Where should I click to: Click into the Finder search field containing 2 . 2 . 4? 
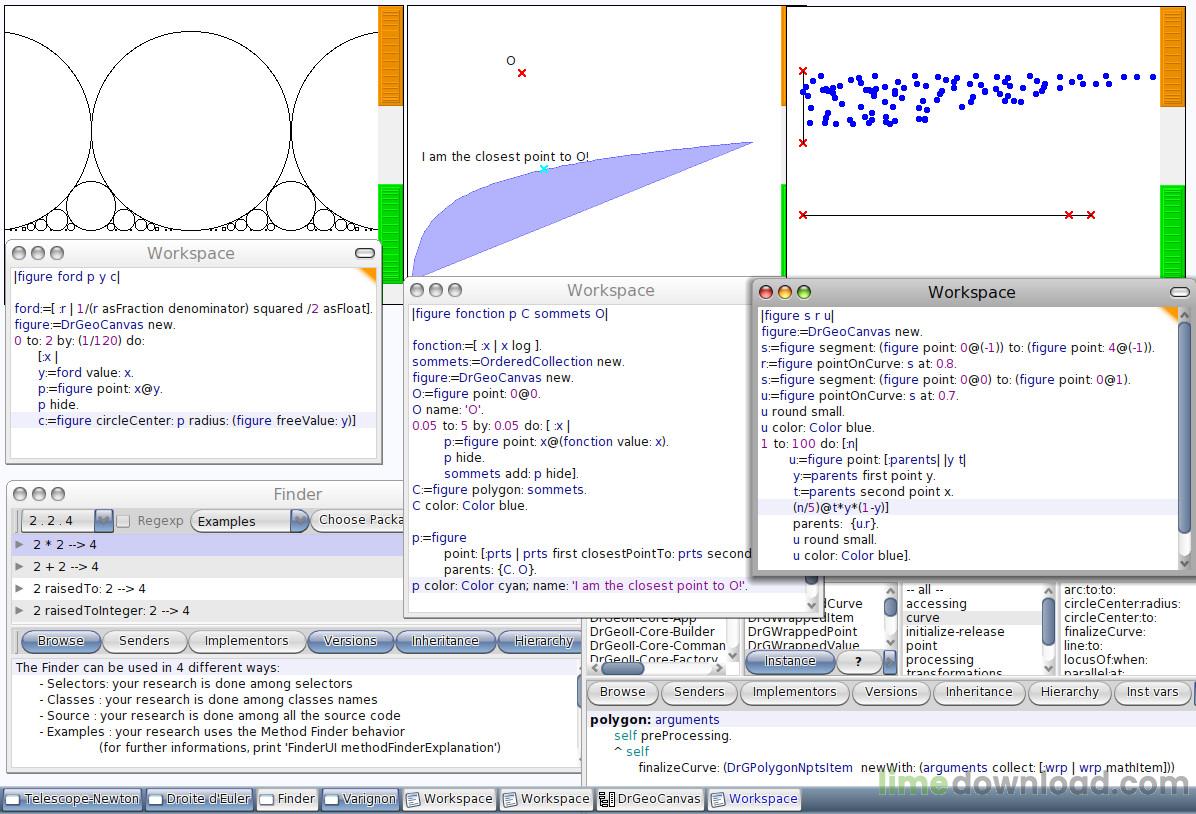(58, 521)
